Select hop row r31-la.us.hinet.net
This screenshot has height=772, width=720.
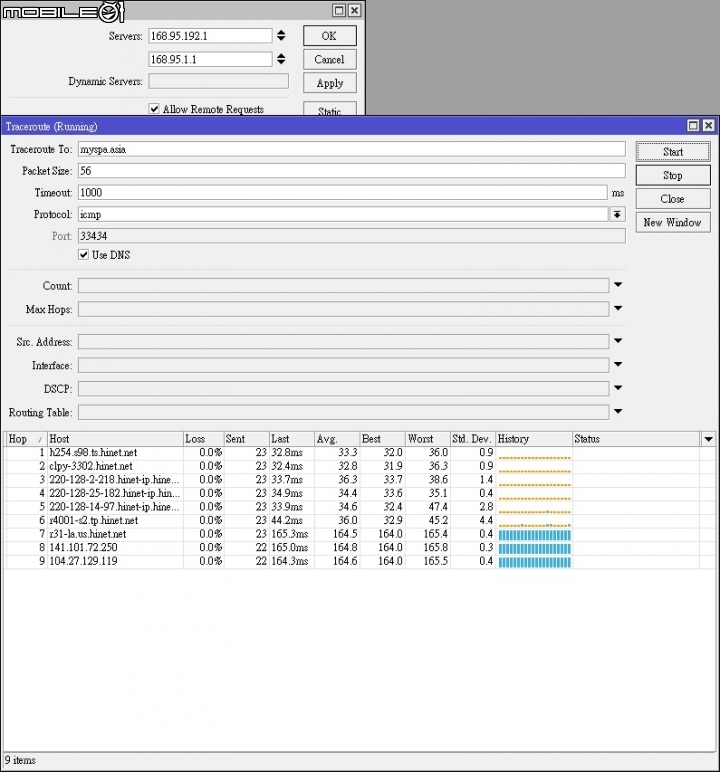tap(360, 534)
